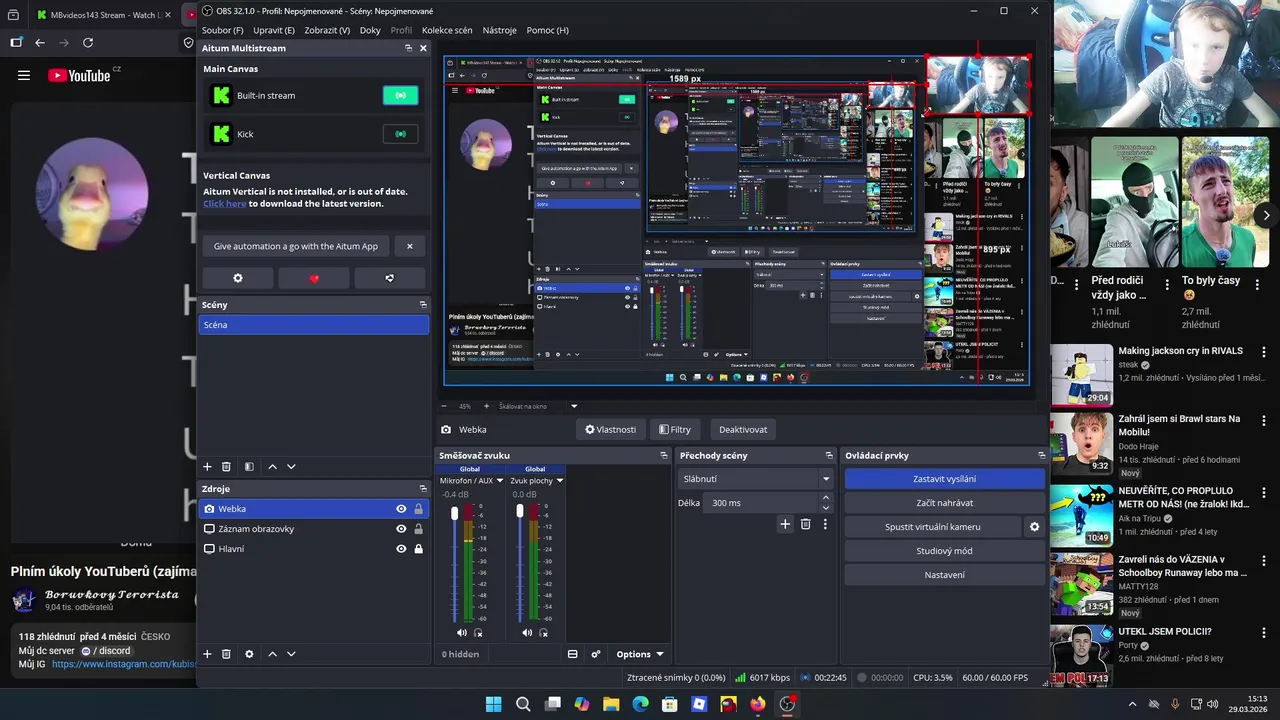Hide the Hlavní source
The image size is (1280, 720).
tap(401, 549)
